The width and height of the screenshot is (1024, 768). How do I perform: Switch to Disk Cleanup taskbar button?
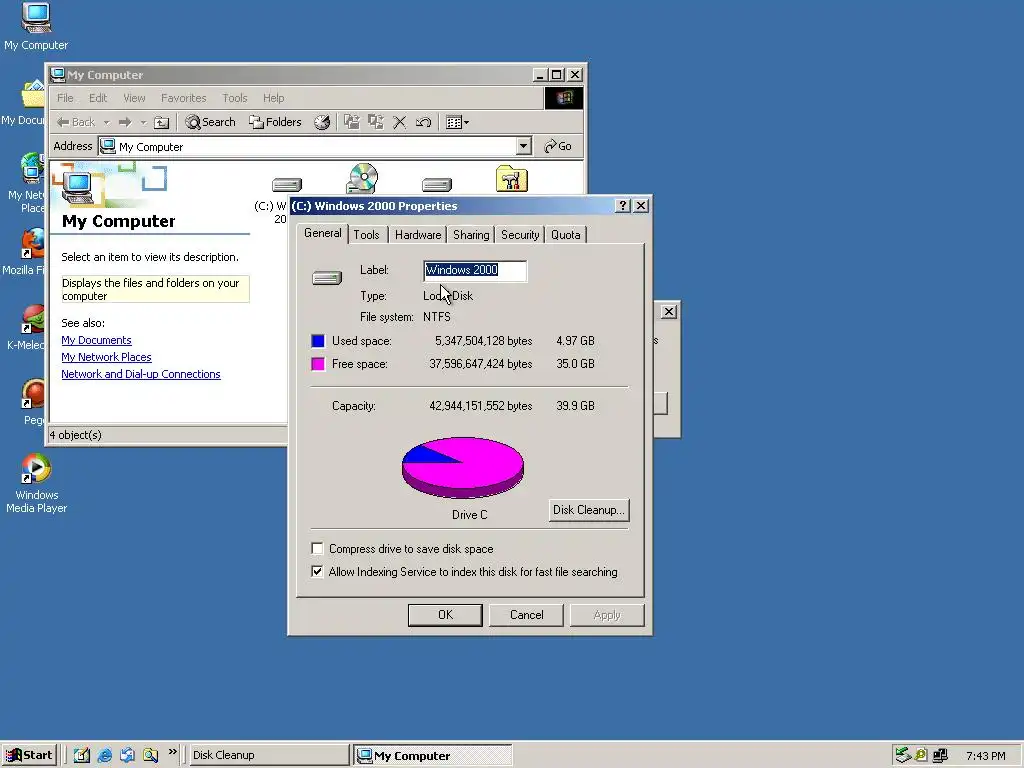268,755
